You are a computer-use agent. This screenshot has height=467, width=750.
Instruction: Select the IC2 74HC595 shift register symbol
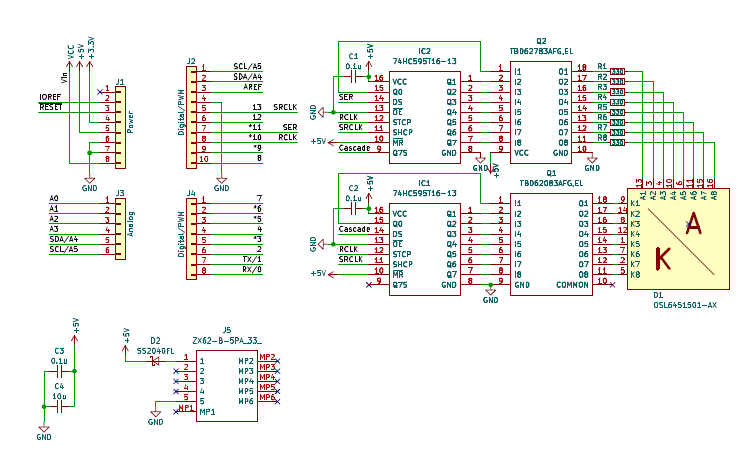click(424, 116)
